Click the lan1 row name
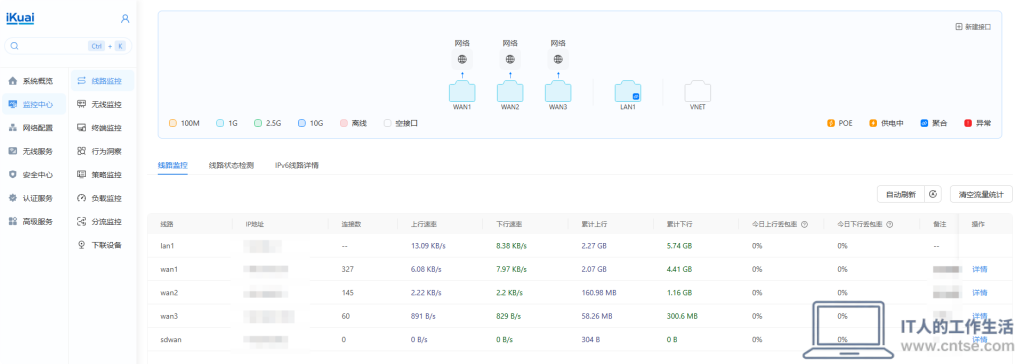Screen dimensions: 1023x364 point(168,245)
